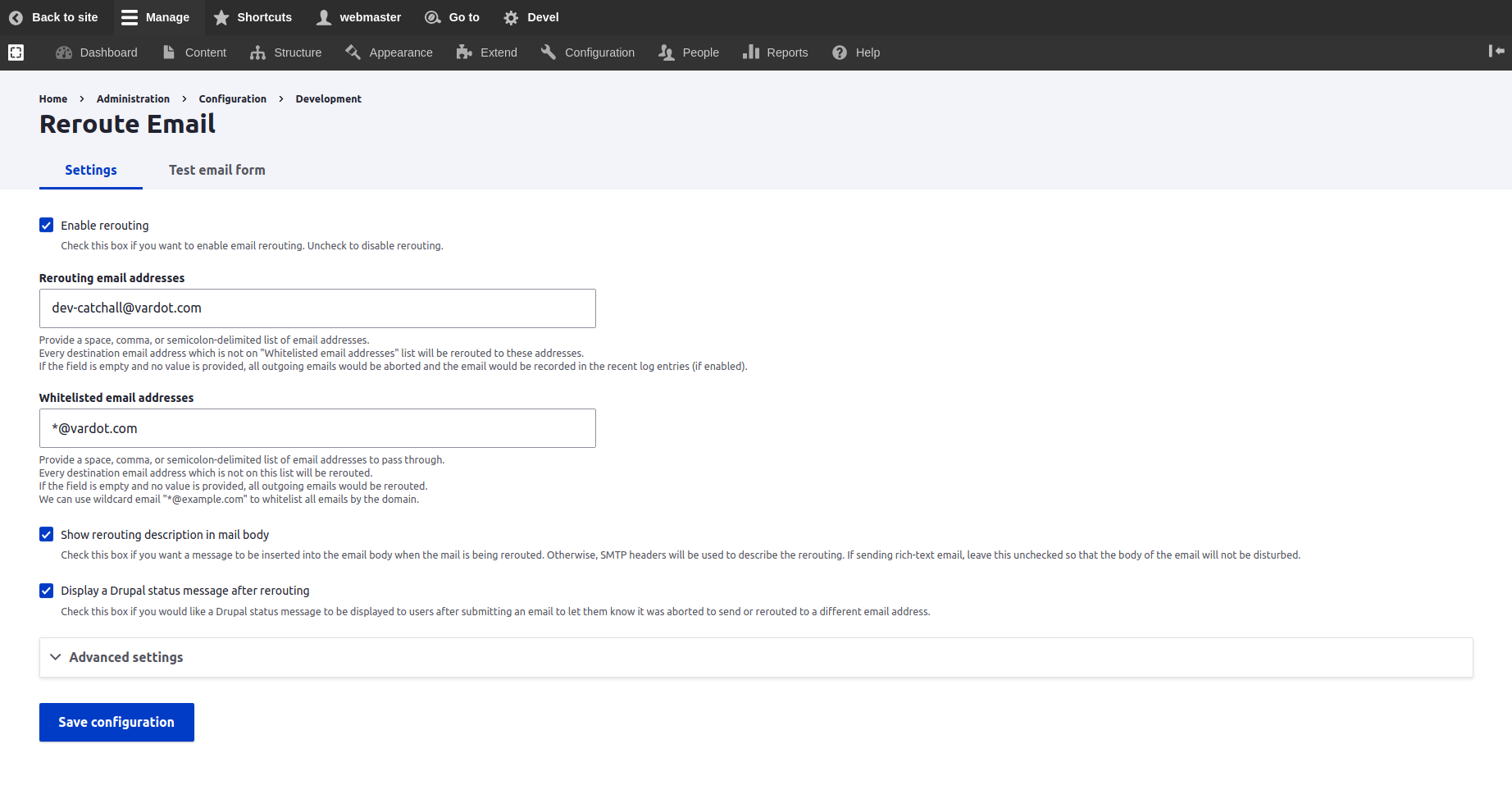This screenshot has width=1512, height=799.
Task: Open the Devel gear menu
Action: (x=531, y=17)
